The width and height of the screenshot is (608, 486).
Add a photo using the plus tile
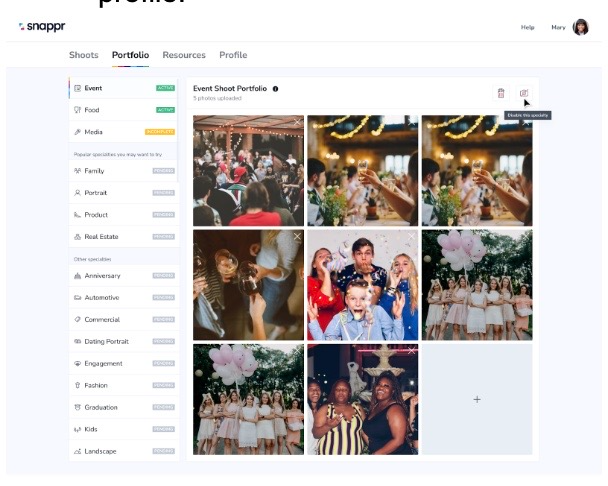[477, 400]
